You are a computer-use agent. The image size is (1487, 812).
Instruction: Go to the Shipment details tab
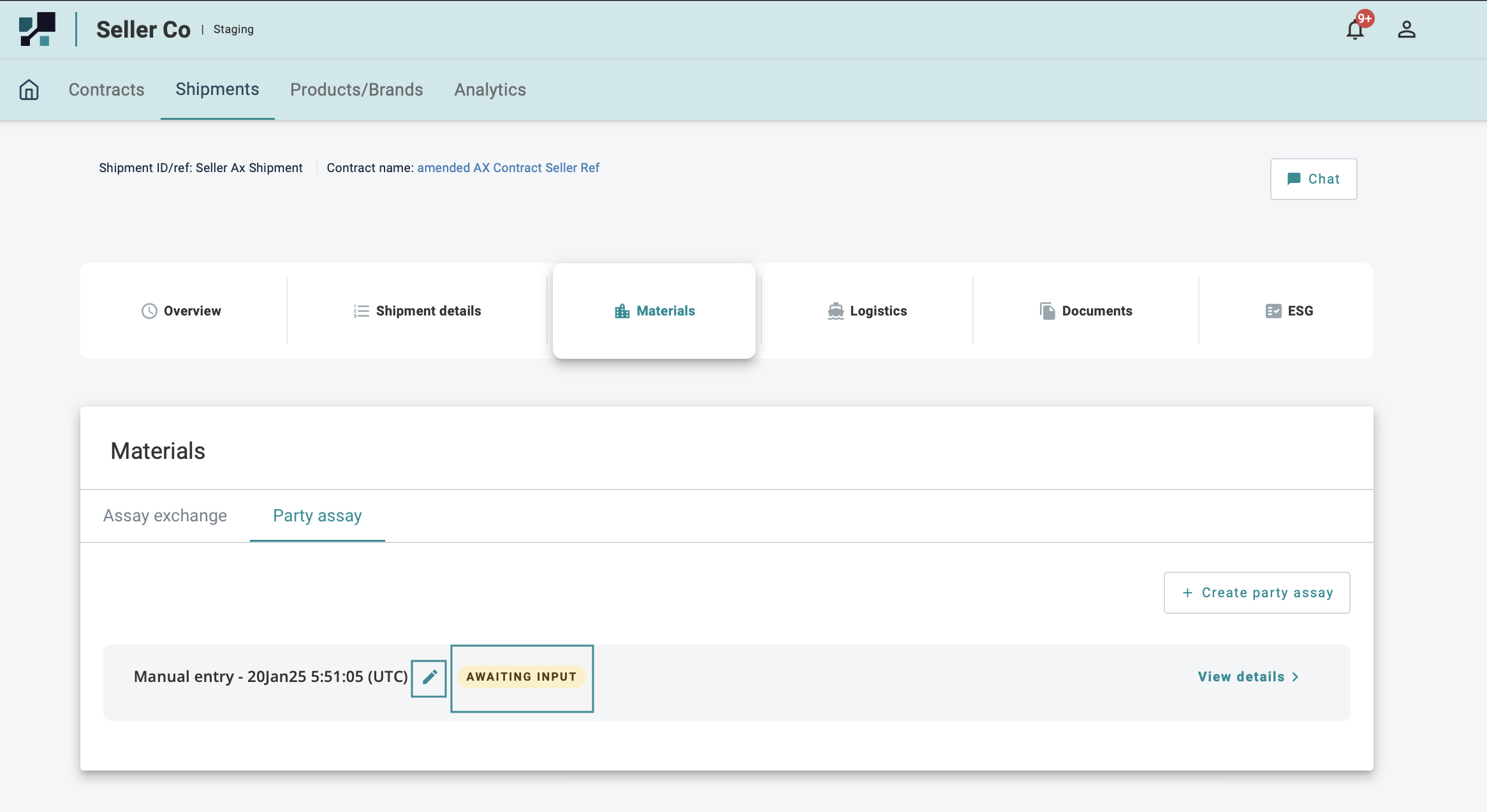[418, 311]
